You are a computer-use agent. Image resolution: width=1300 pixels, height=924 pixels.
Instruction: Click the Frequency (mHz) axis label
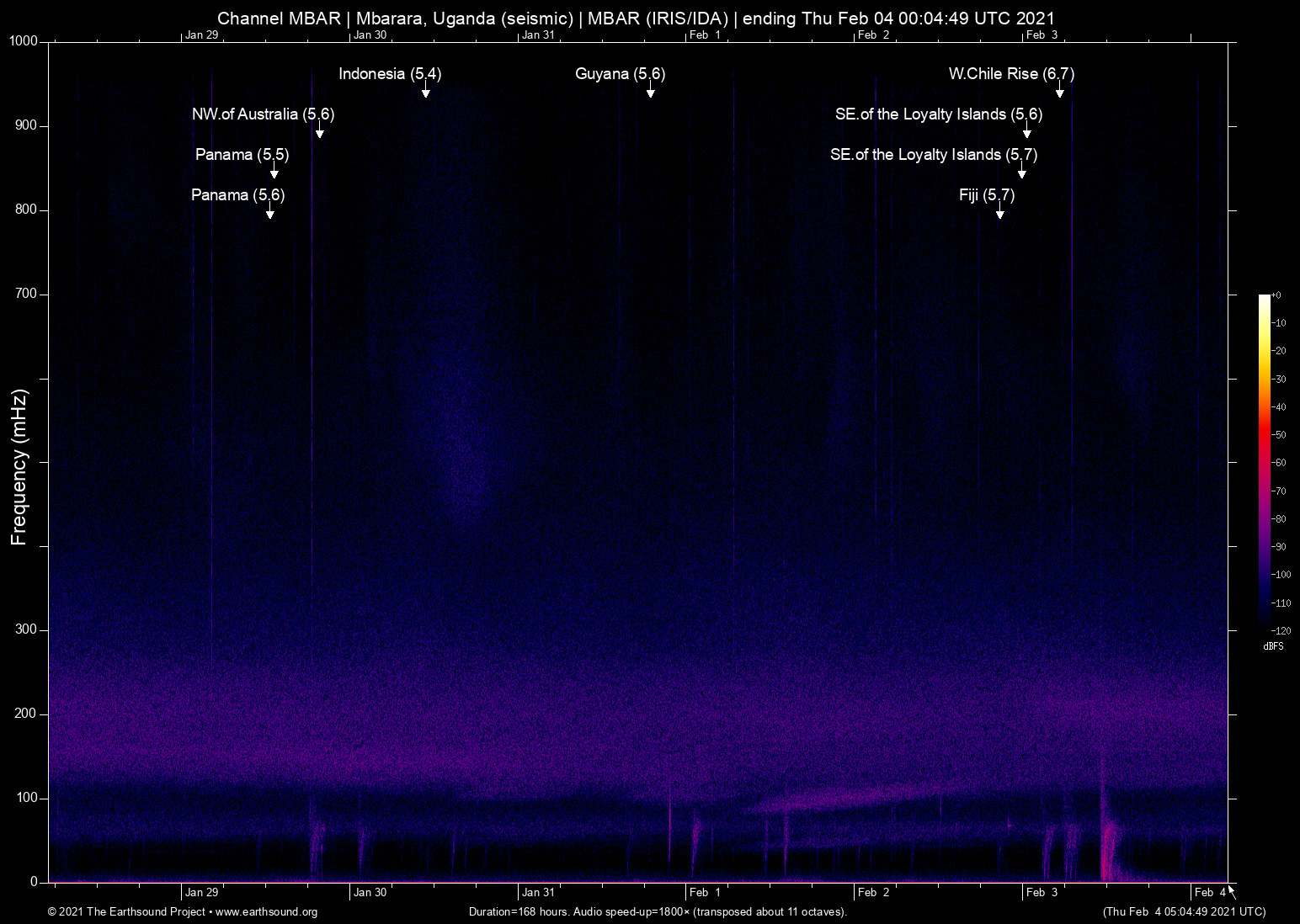tap(19, 467)
